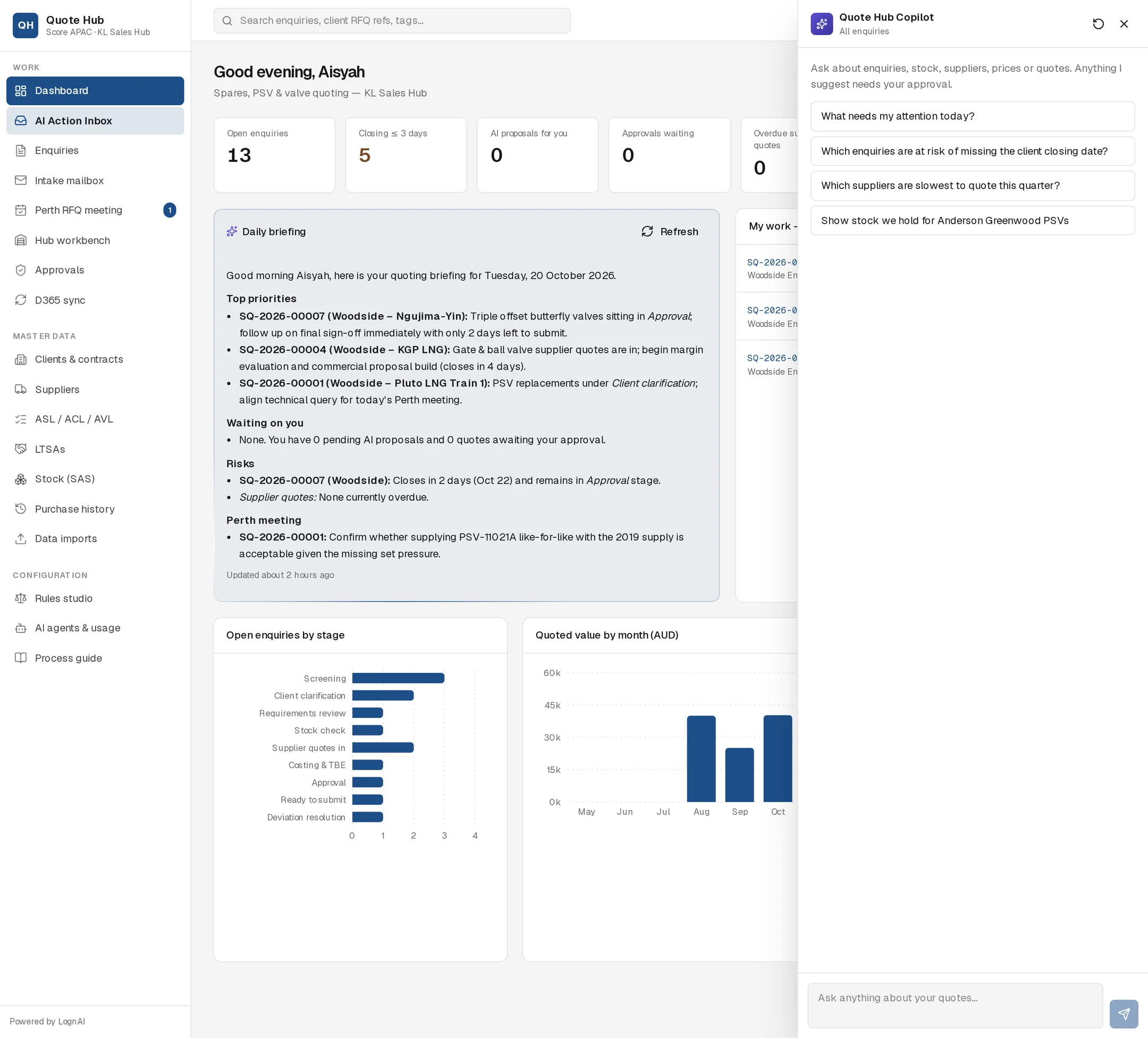Click the Quote Hub Copilot avatar icon

pos(821,24)
